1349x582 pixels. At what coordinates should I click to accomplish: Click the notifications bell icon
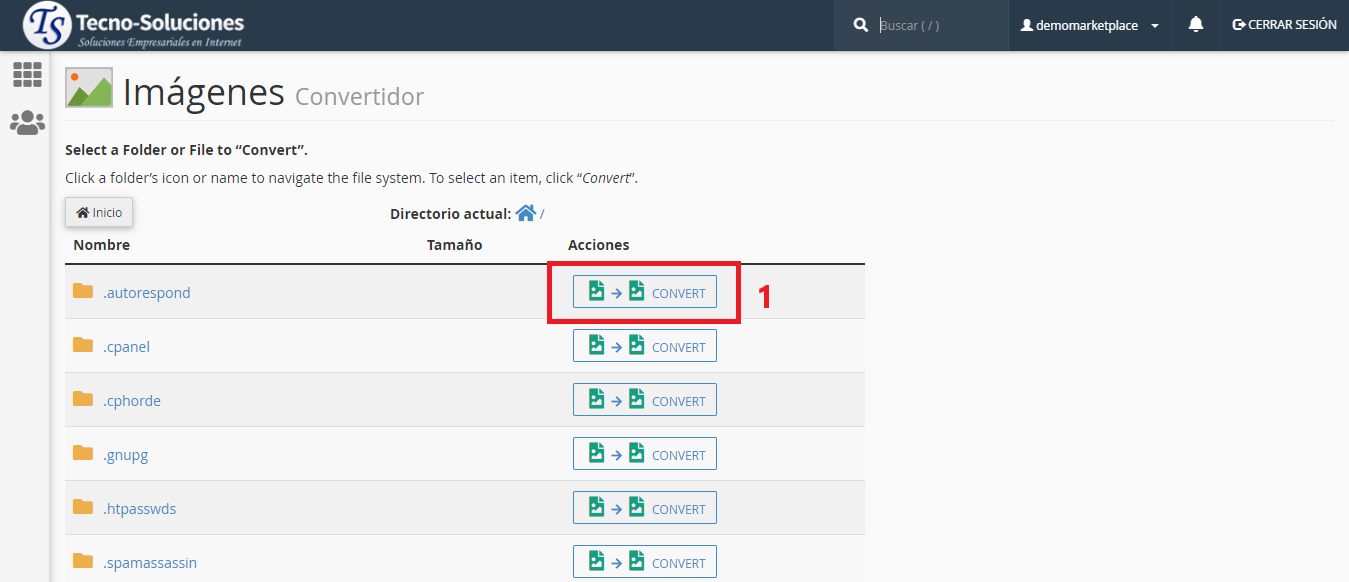[1195, 25]
